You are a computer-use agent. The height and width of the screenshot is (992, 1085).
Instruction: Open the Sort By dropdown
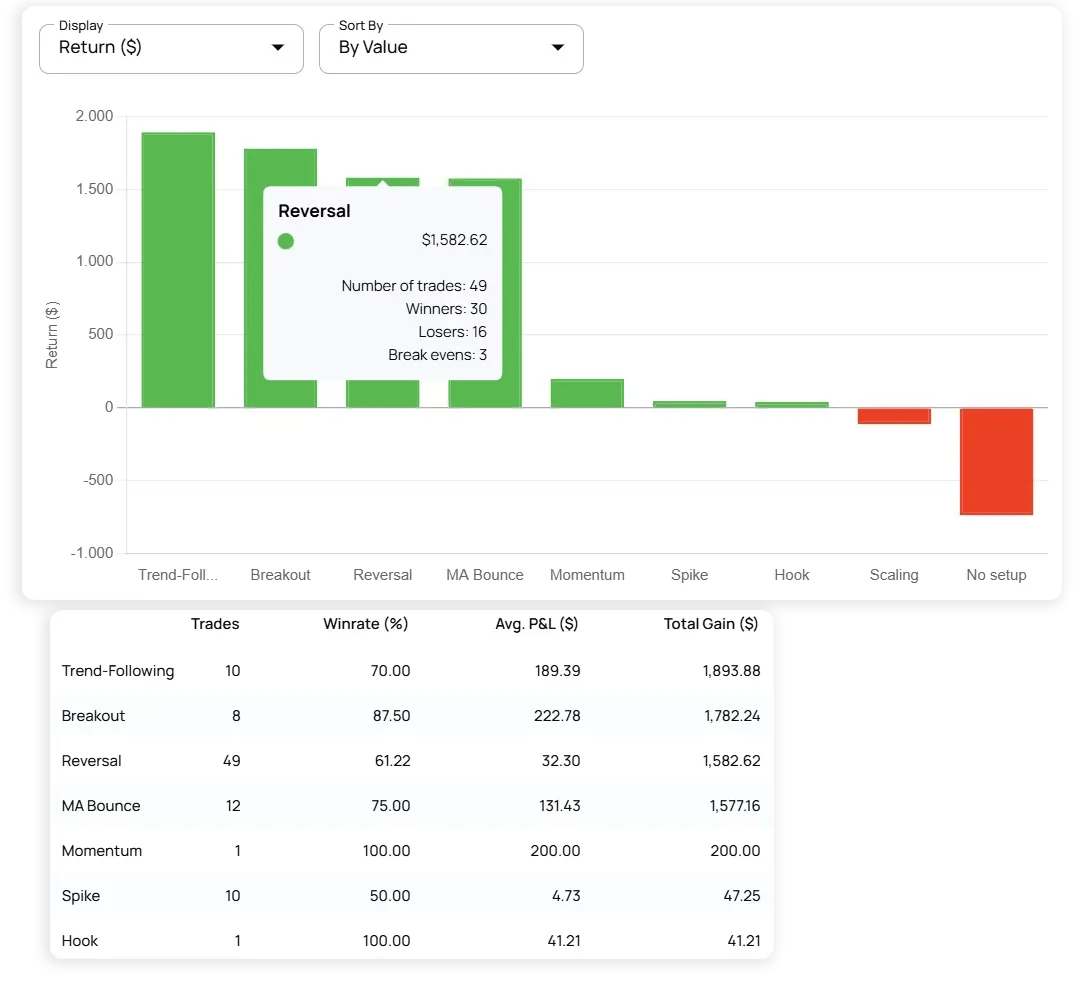[x=450, y=48]
